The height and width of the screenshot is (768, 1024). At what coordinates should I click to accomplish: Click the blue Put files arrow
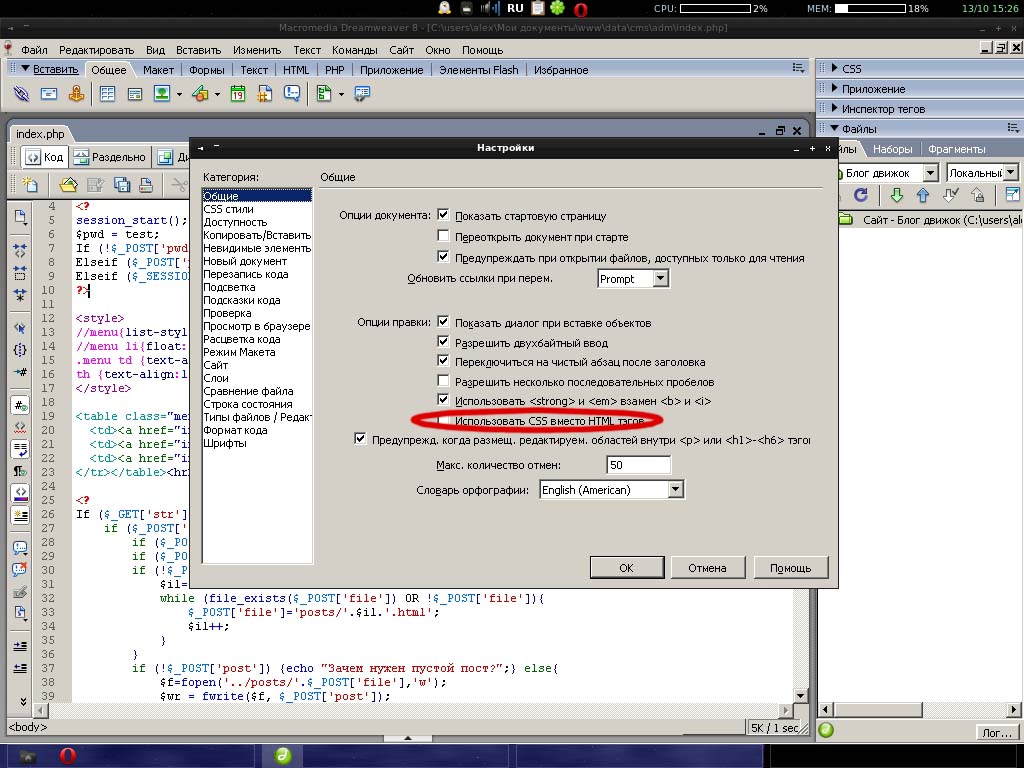click(x=923, y=195)
